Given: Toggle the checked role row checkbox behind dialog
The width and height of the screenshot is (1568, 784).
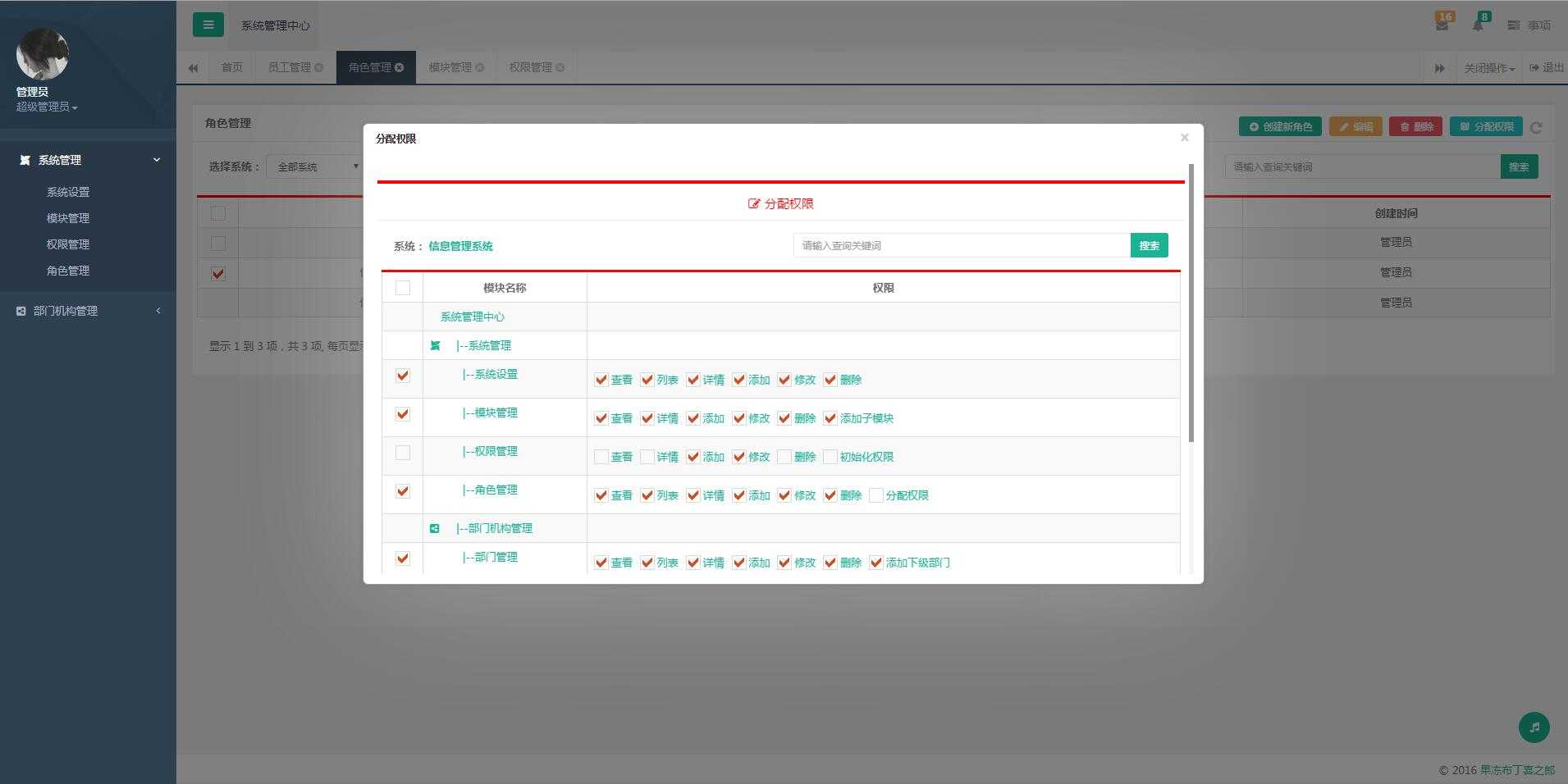Looking at the screenshot, I should pyautogui.click(x=218, y=274).
